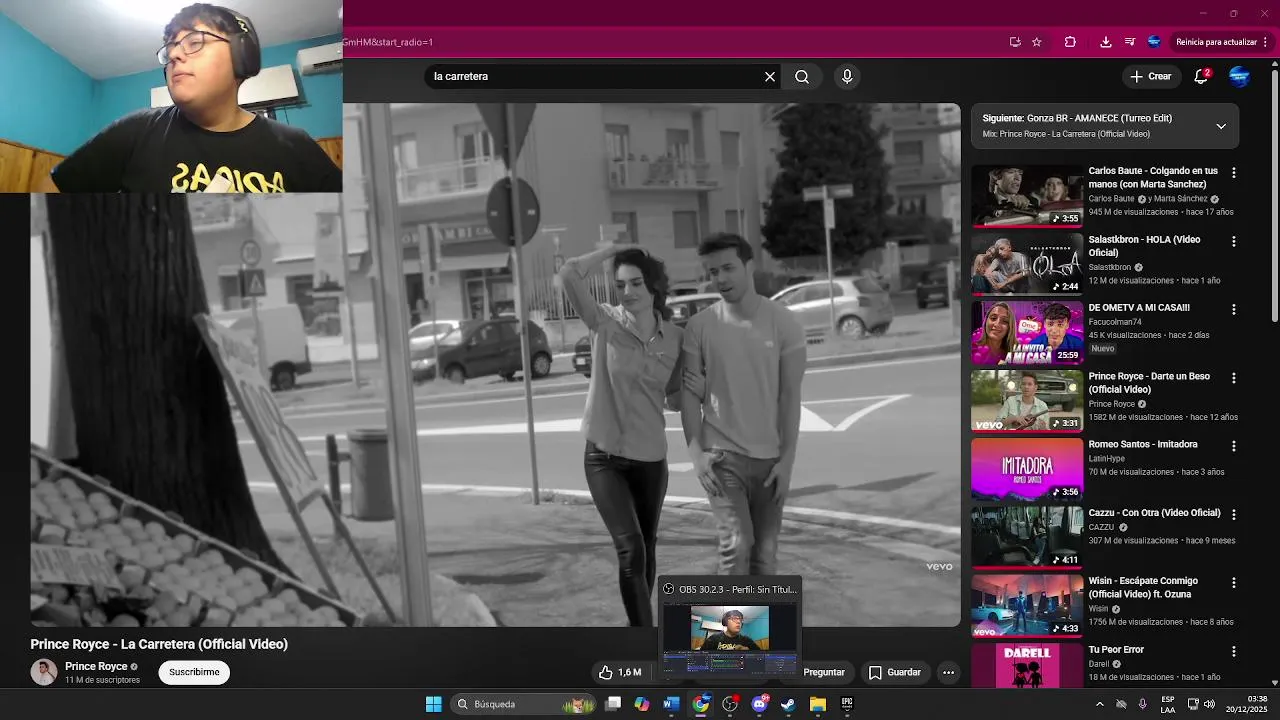
Task: Click the browser profile avatar in toolbar
Action: click(x=1154, y=42)
